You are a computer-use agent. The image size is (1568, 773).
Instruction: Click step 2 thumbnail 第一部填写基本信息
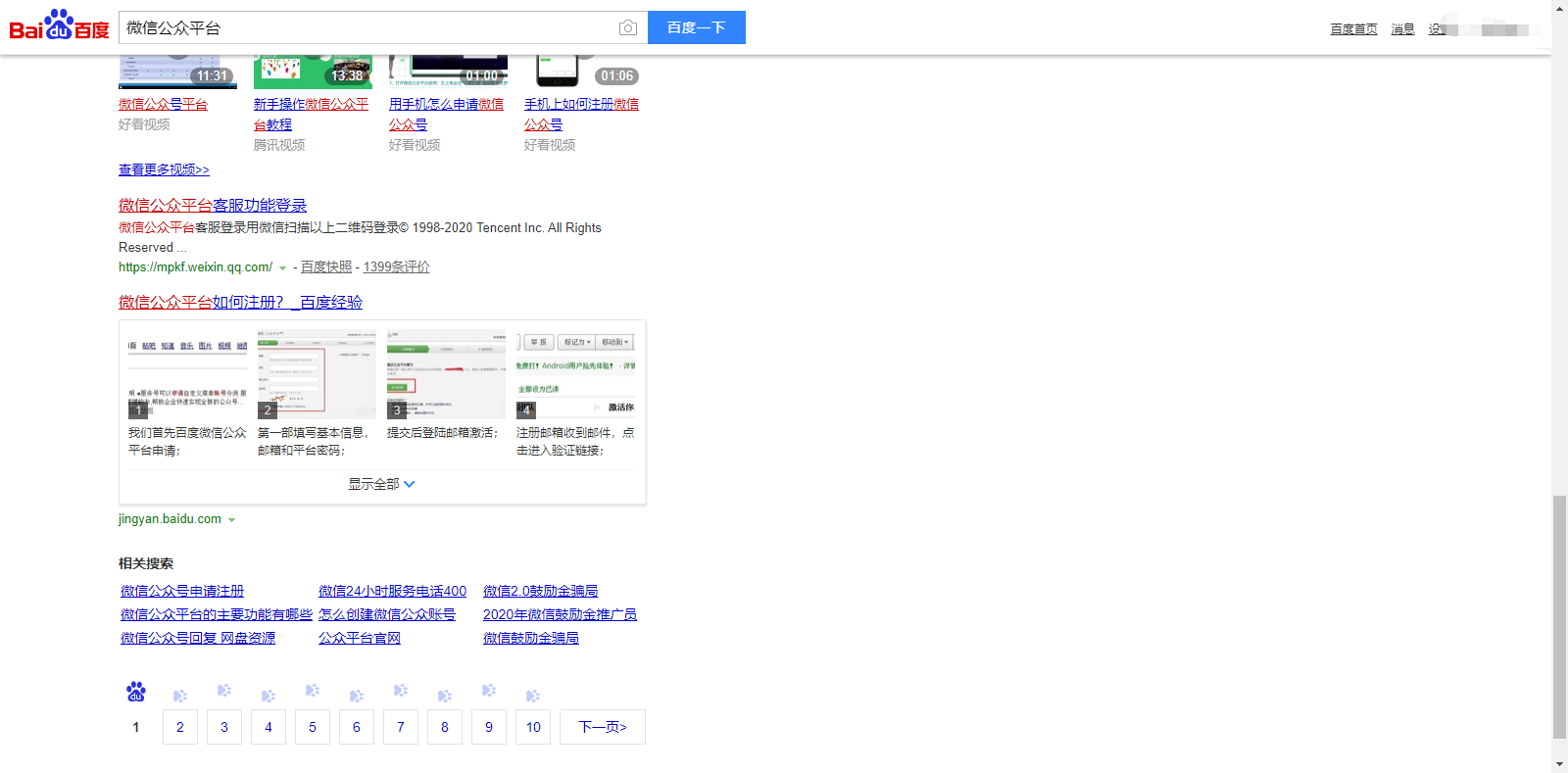coord(317,375)
